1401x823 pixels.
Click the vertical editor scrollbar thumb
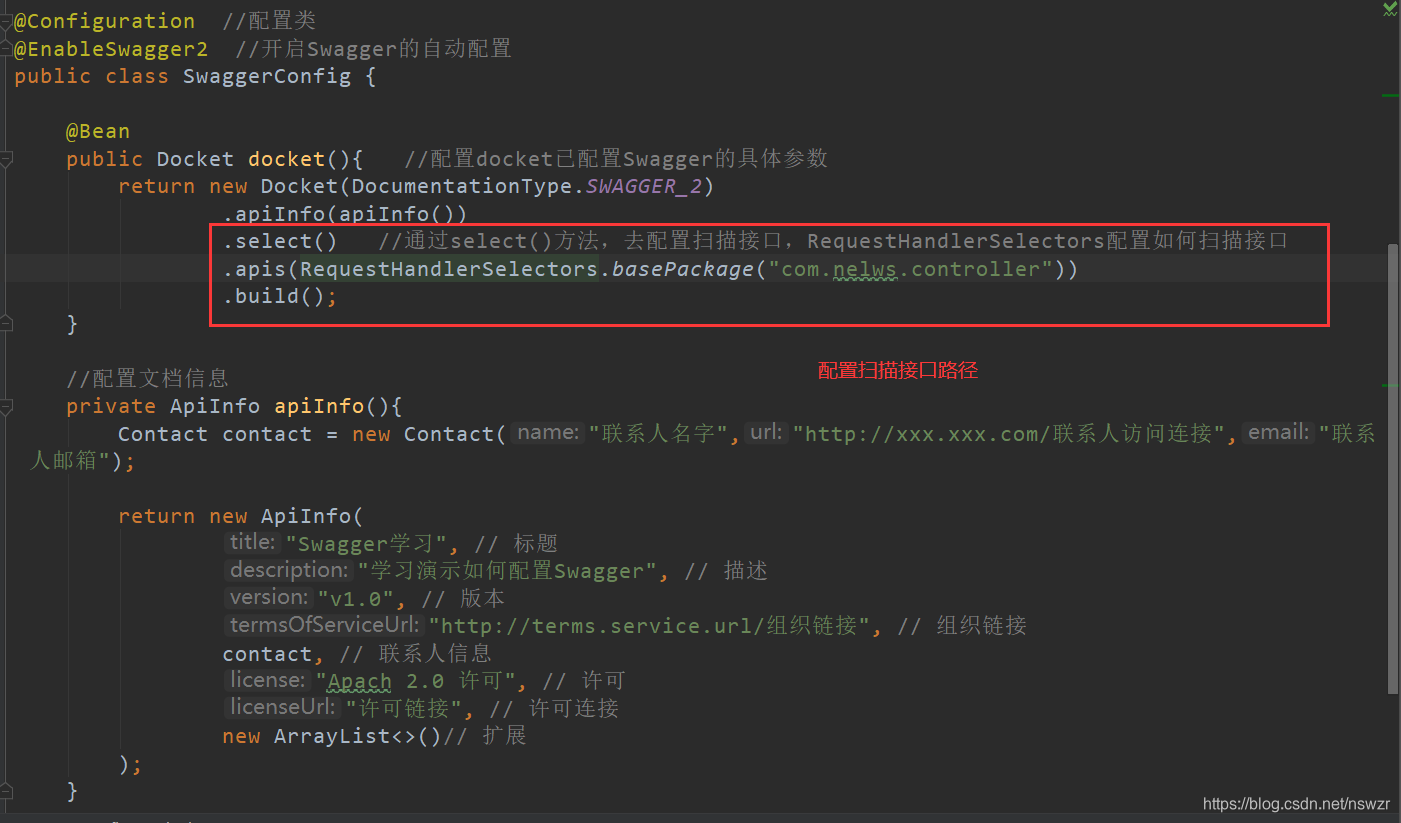pyautogui.click(x=1393, y=468)
